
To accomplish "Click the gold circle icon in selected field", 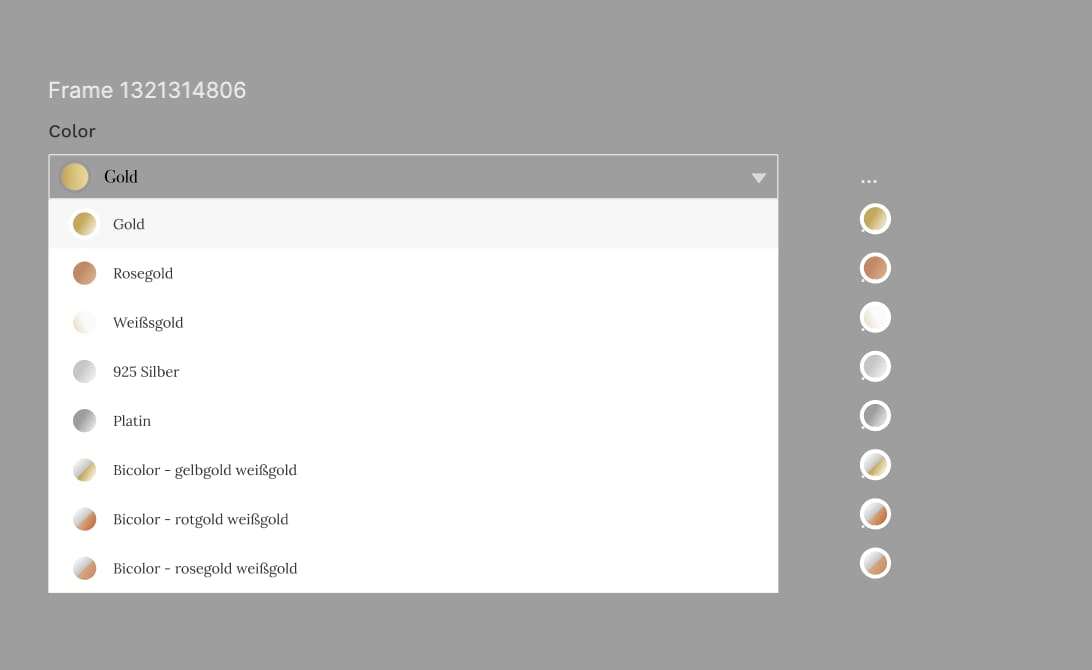I will tap(75, 177).
